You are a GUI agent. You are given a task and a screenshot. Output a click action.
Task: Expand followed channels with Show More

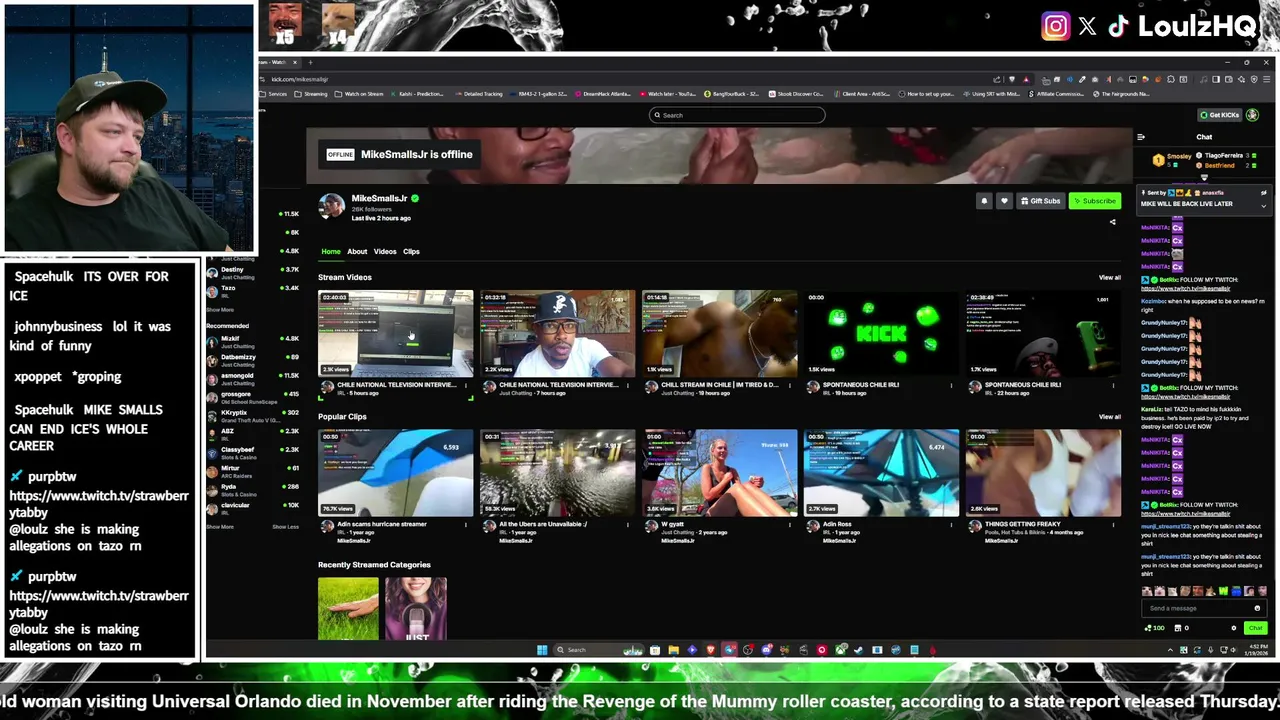point(220,310)
